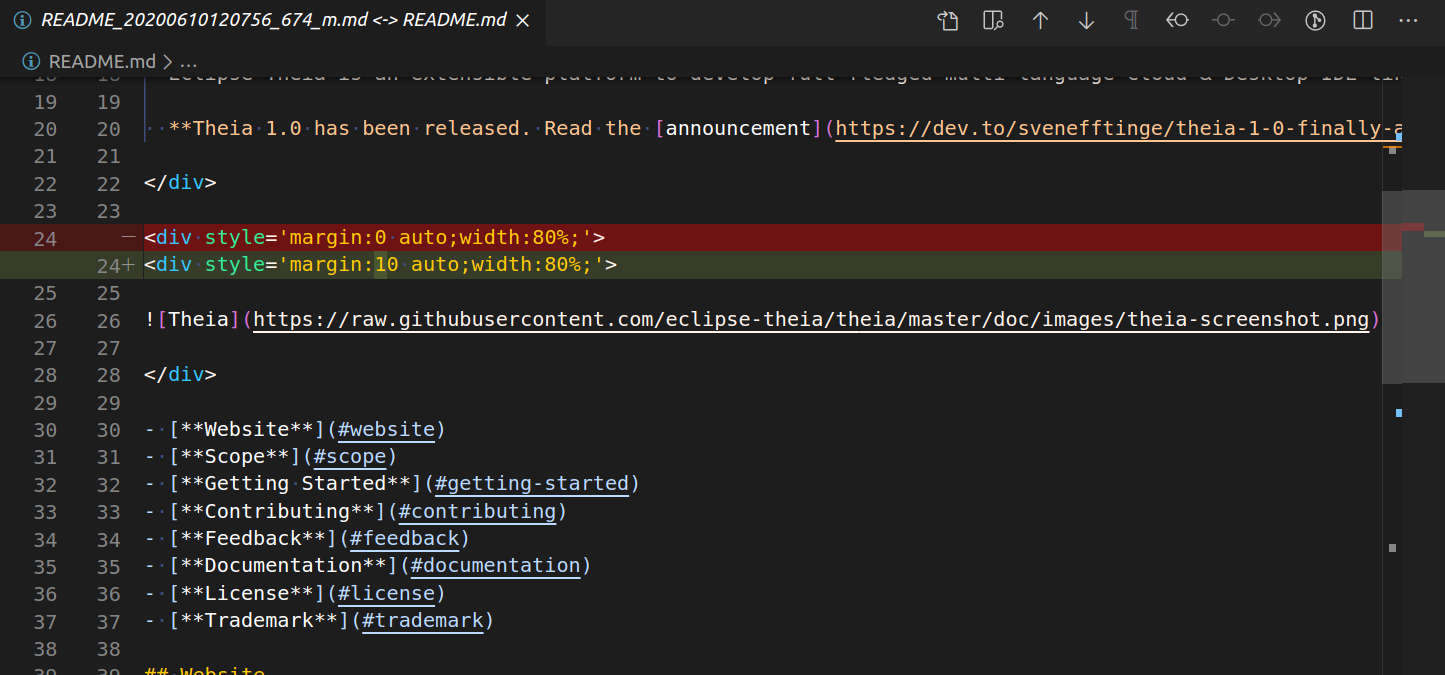The image size is (1445, 675).
Task: Follow the #license anchor link
Action: click(386, 593)
